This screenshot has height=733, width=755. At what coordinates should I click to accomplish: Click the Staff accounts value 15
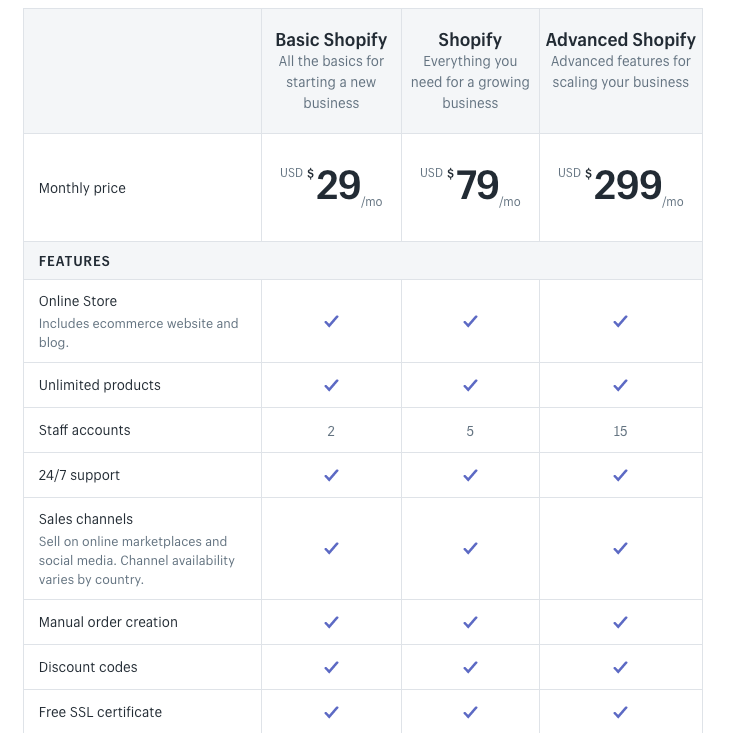[x=620, y=431]
